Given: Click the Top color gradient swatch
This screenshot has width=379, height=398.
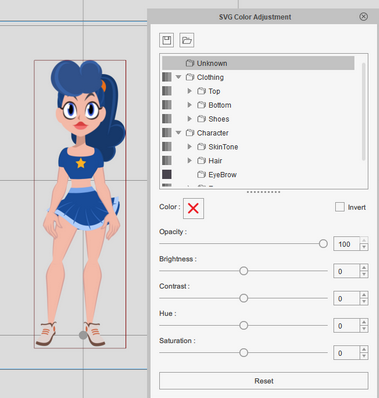Looking at the screenshot, I should point(167,91).
